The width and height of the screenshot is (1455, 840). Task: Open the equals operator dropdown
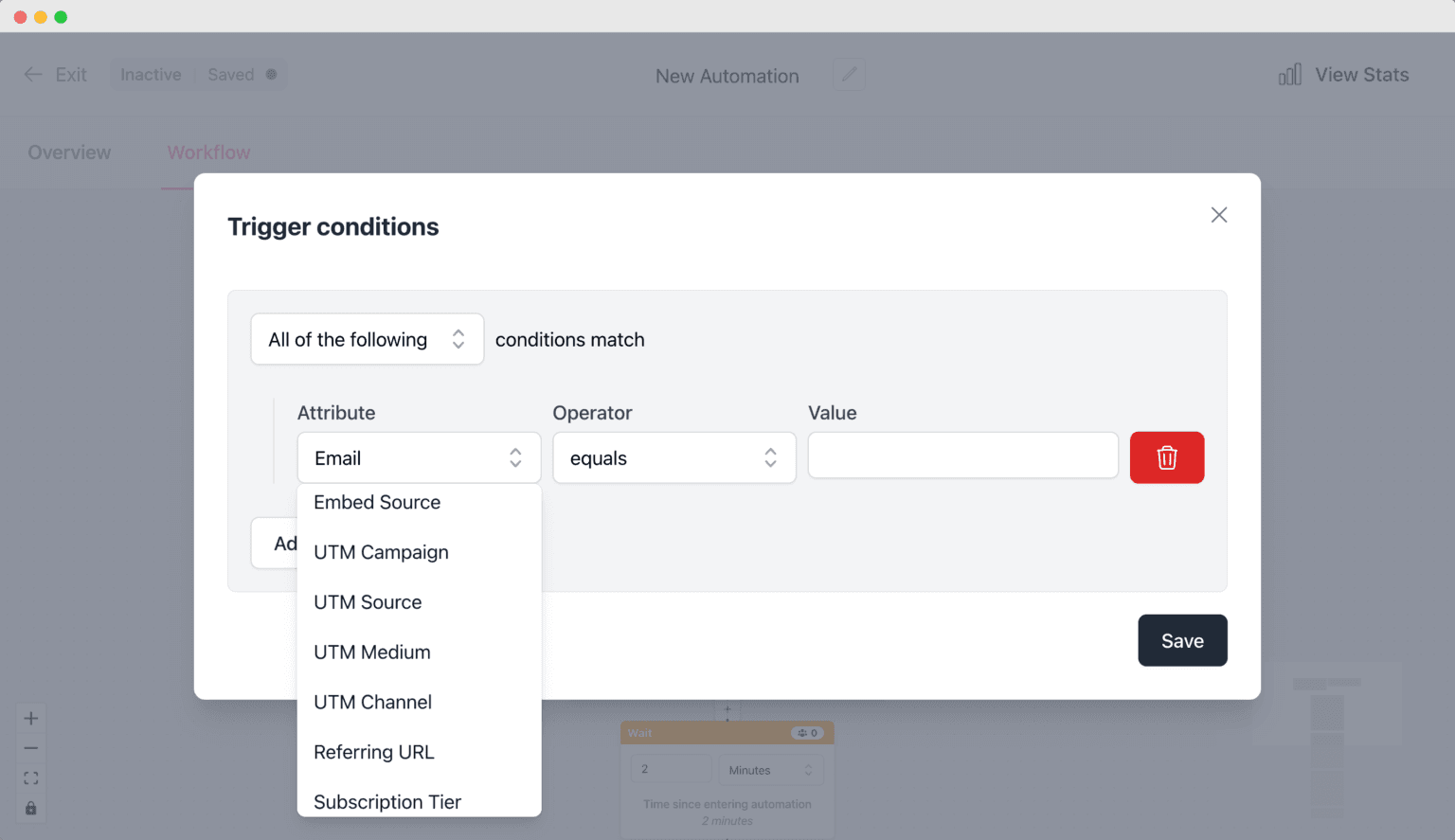click(674, 458)
